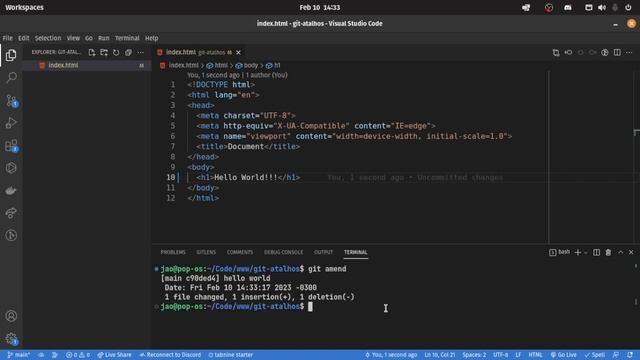640x360 pixels.
Task: Switch to the Problems panel tab
Action: [x=173, y=252]
